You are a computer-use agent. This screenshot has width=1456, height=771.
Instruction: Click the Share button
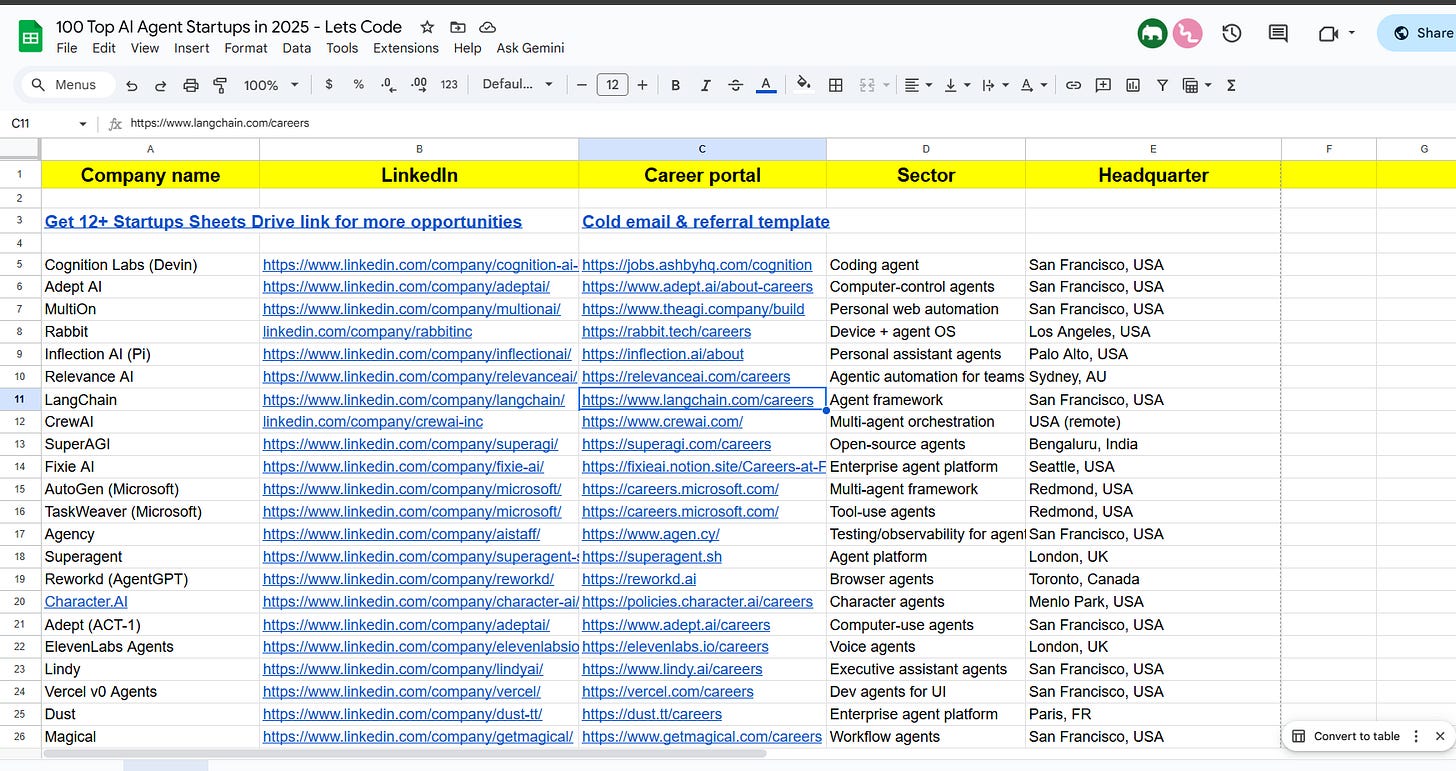(1418, 33)
